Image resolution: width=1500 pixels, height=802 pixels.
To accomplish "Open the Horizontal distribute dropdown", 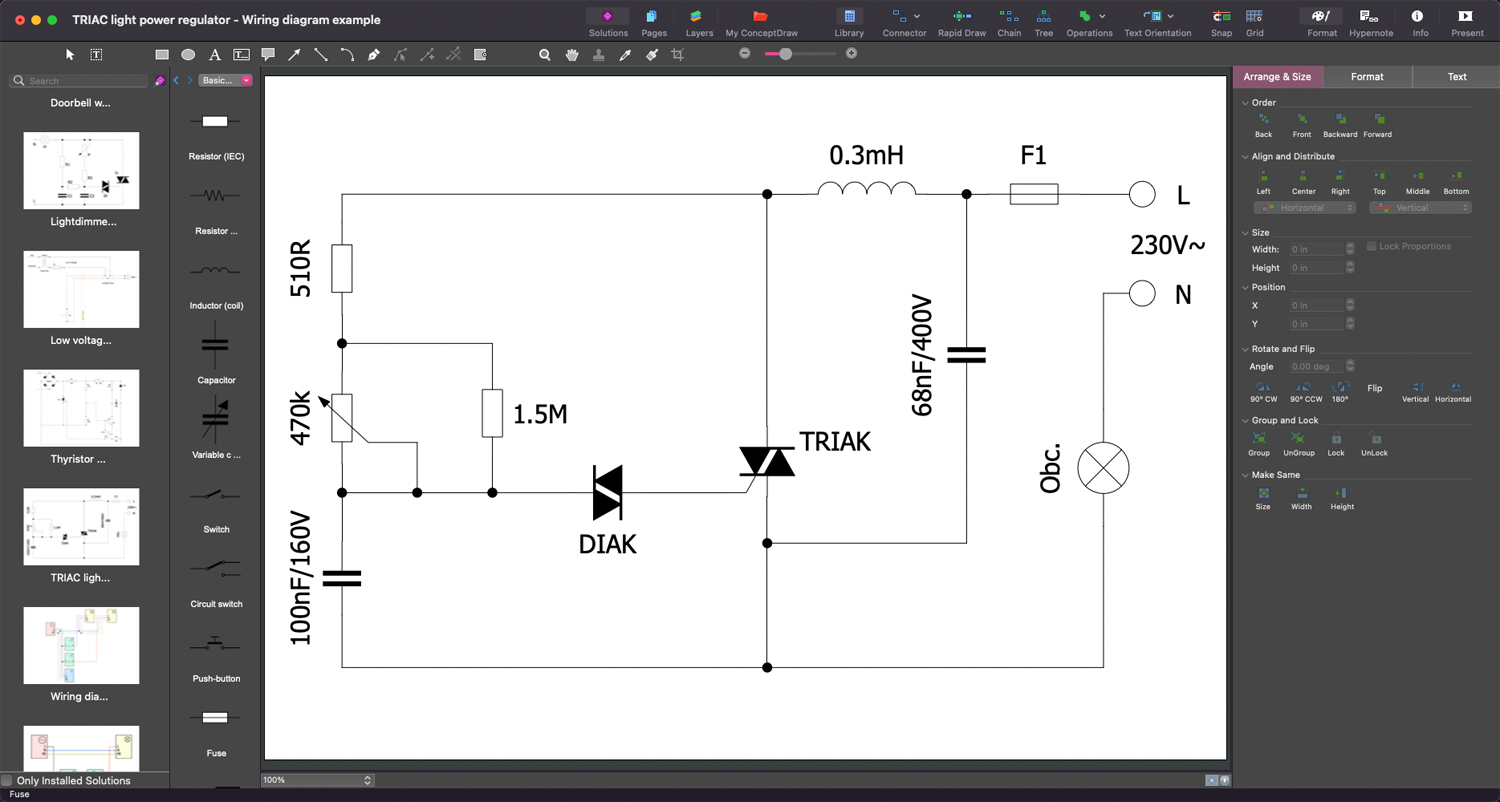I will pos(1305,208).
